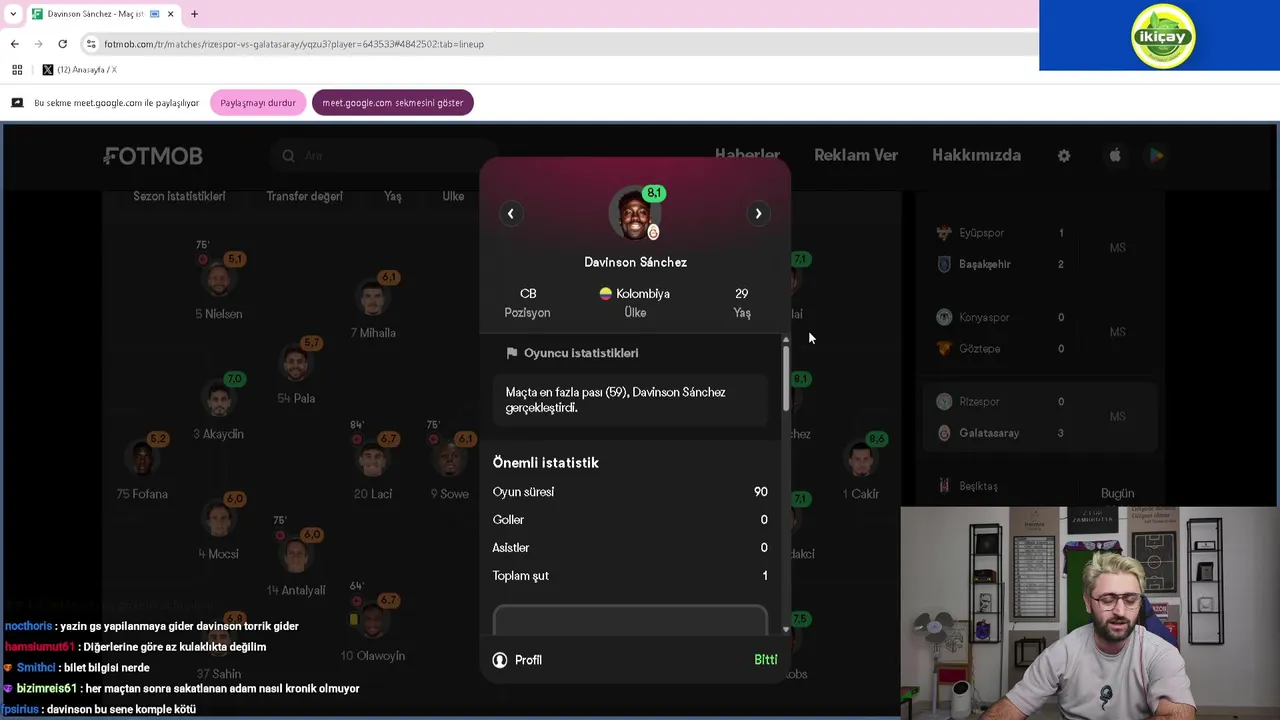Select player 14 Antalyali in lineup

pyautogui.click(x=296, y=558)
